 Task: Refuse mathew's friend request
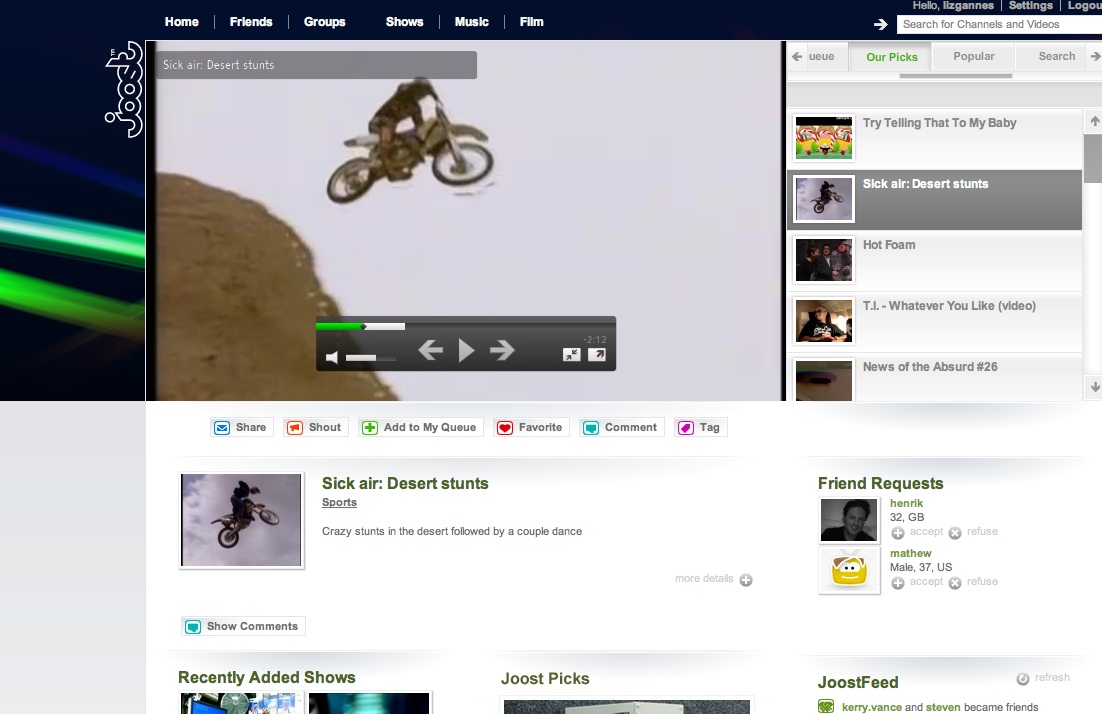973,582
